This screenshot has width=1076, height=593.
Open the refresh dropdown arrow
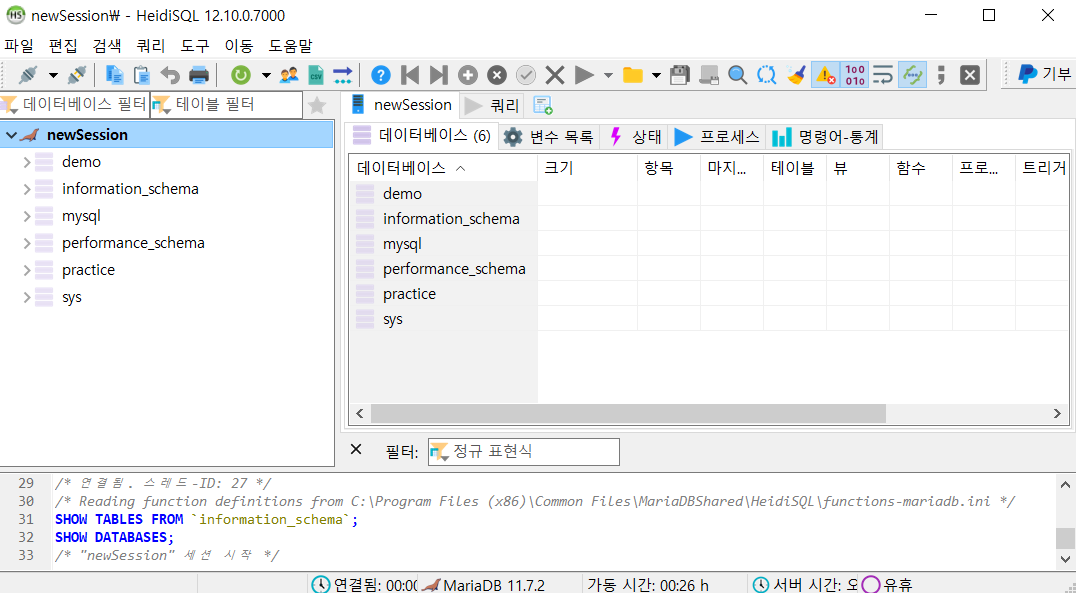(x=266, y=75)
